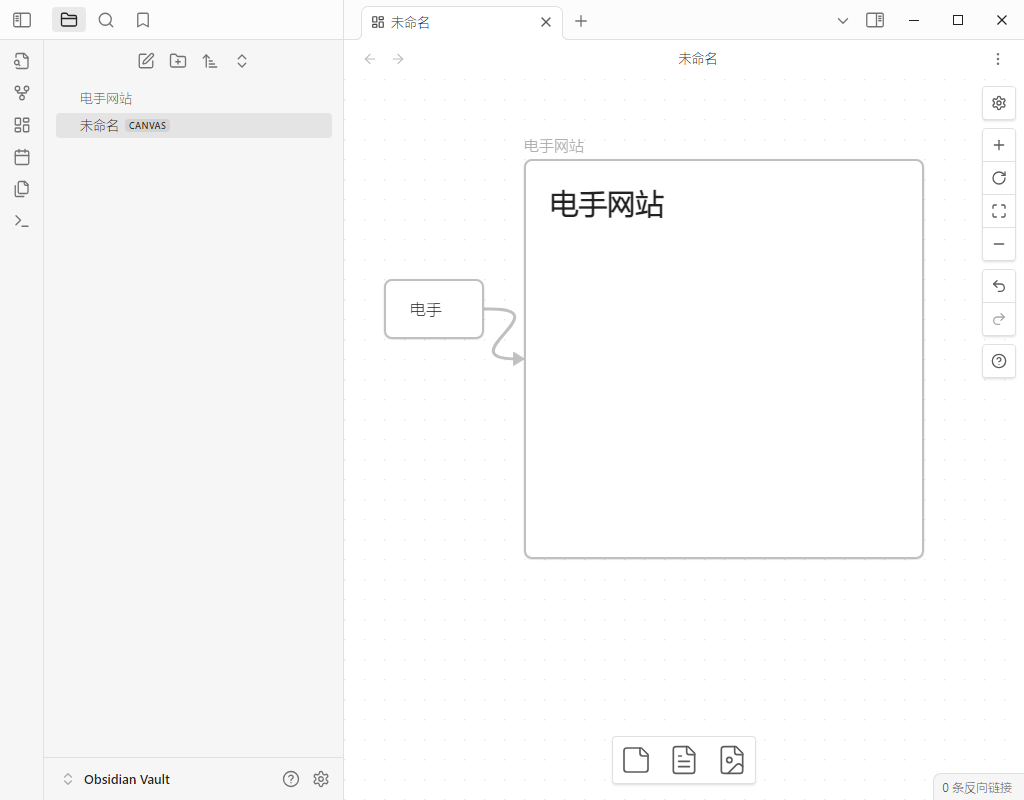This screenshot has width=1024, height=800.
Task: Open search with the magnifier icon
Action: tap(106, 19)
